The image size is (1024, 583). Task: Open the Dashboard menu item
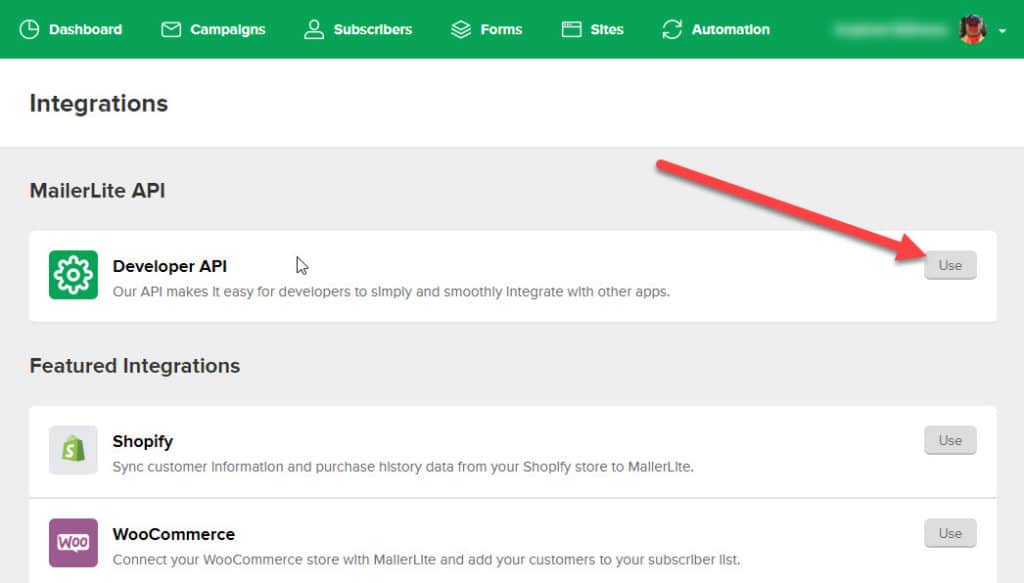(71, 29)
